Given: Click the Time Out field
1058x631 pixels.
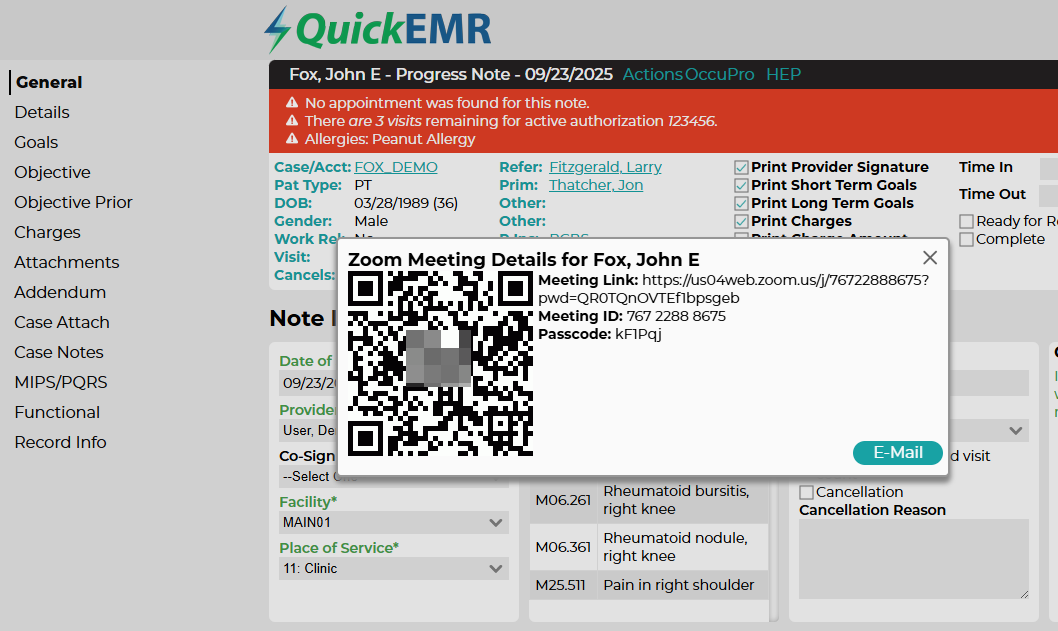Looking at the screenshot, I should [1049, 195].
